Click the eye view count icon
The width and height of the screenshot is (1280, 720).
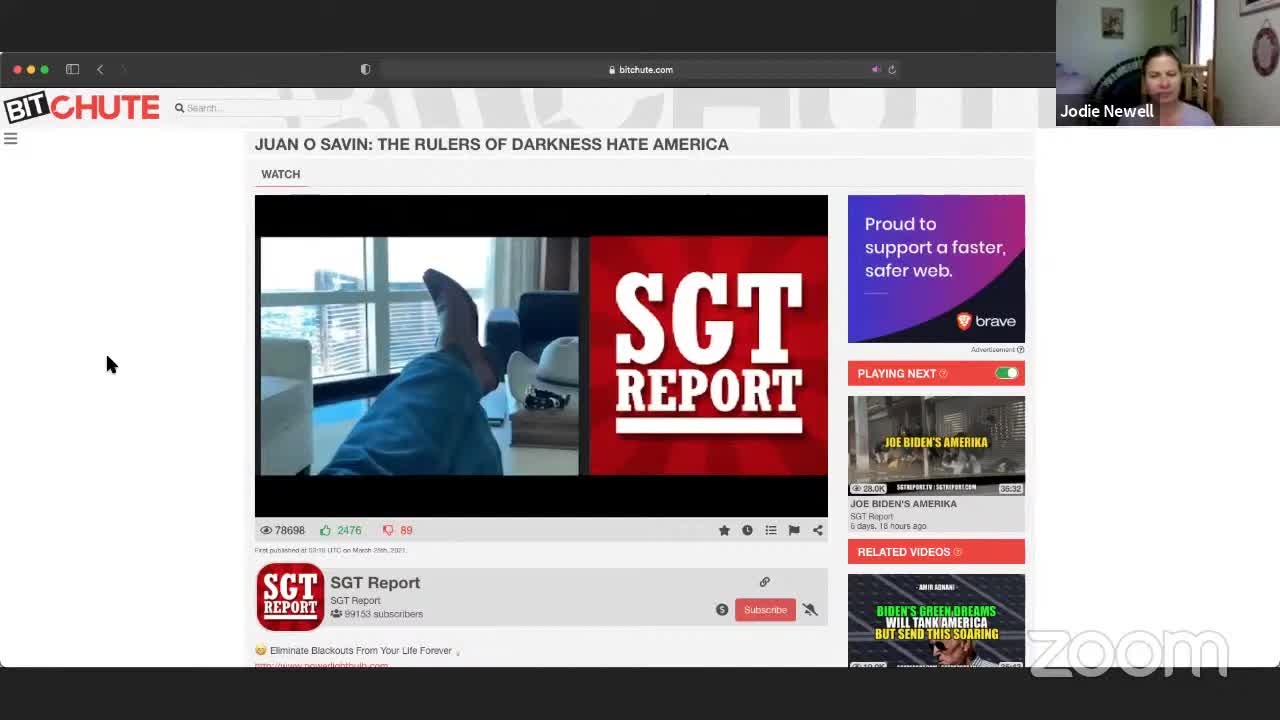click(266, 530)
